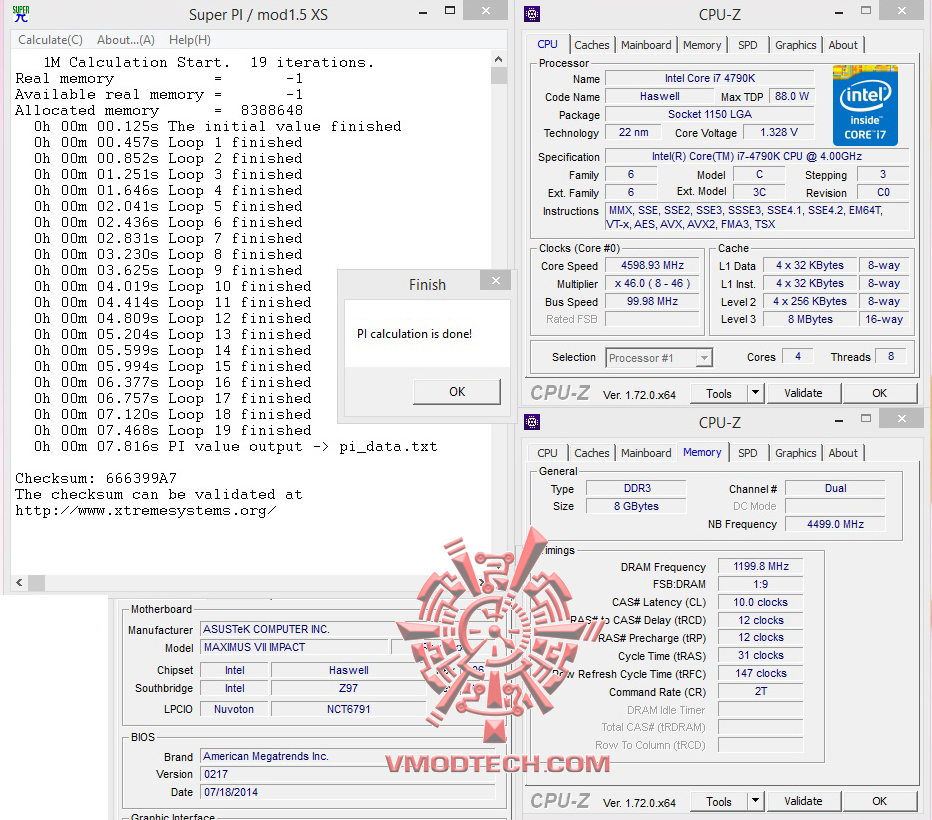Select Mainboard tab in lower CPU-Z window
Image resolution: width=932 pixels, height=820 pixels.
646,453
